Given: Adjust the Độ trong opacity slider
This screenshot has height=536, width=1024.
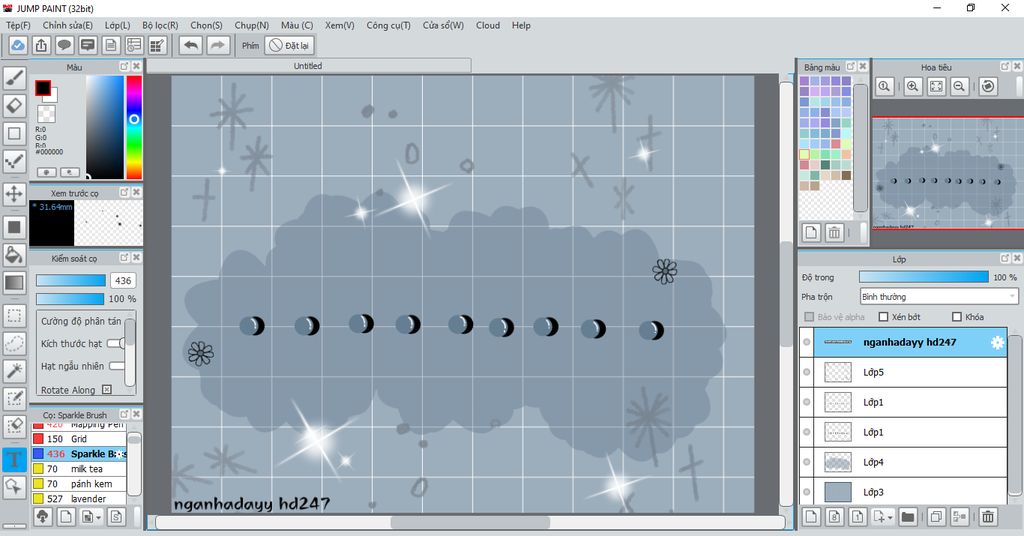Looking at the screenshot, I should pyautogui.click(x=923, y=277).
